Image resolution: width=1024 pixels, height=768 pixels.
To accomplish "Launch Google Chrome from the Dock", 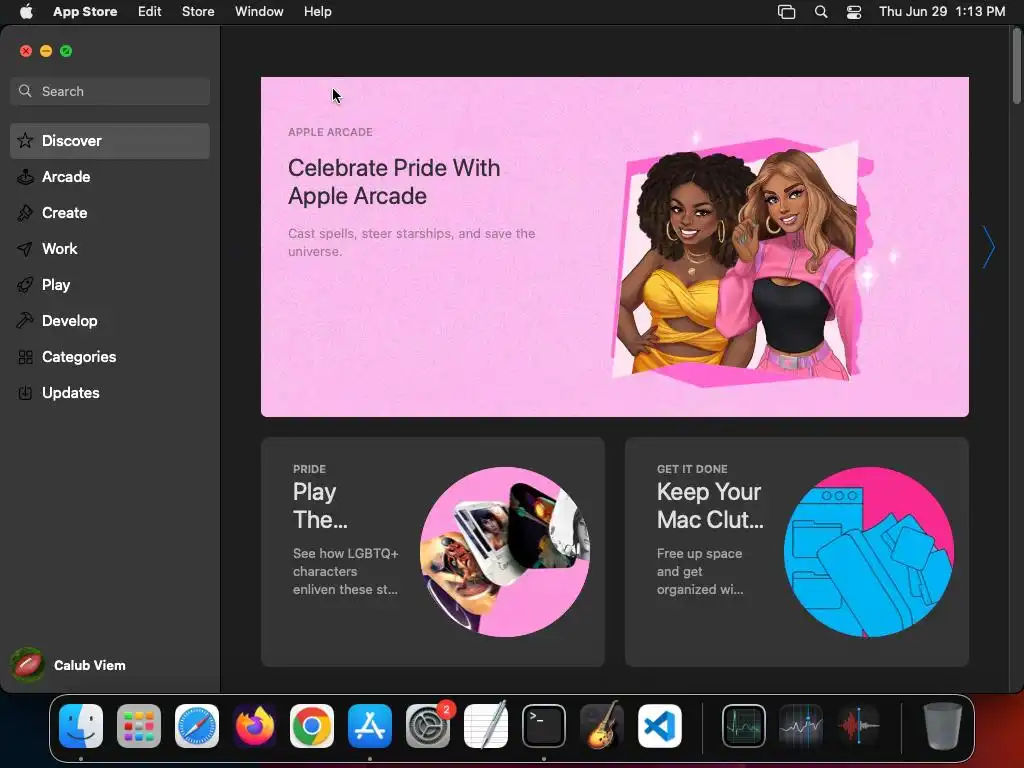I will (x=312, y=726).
